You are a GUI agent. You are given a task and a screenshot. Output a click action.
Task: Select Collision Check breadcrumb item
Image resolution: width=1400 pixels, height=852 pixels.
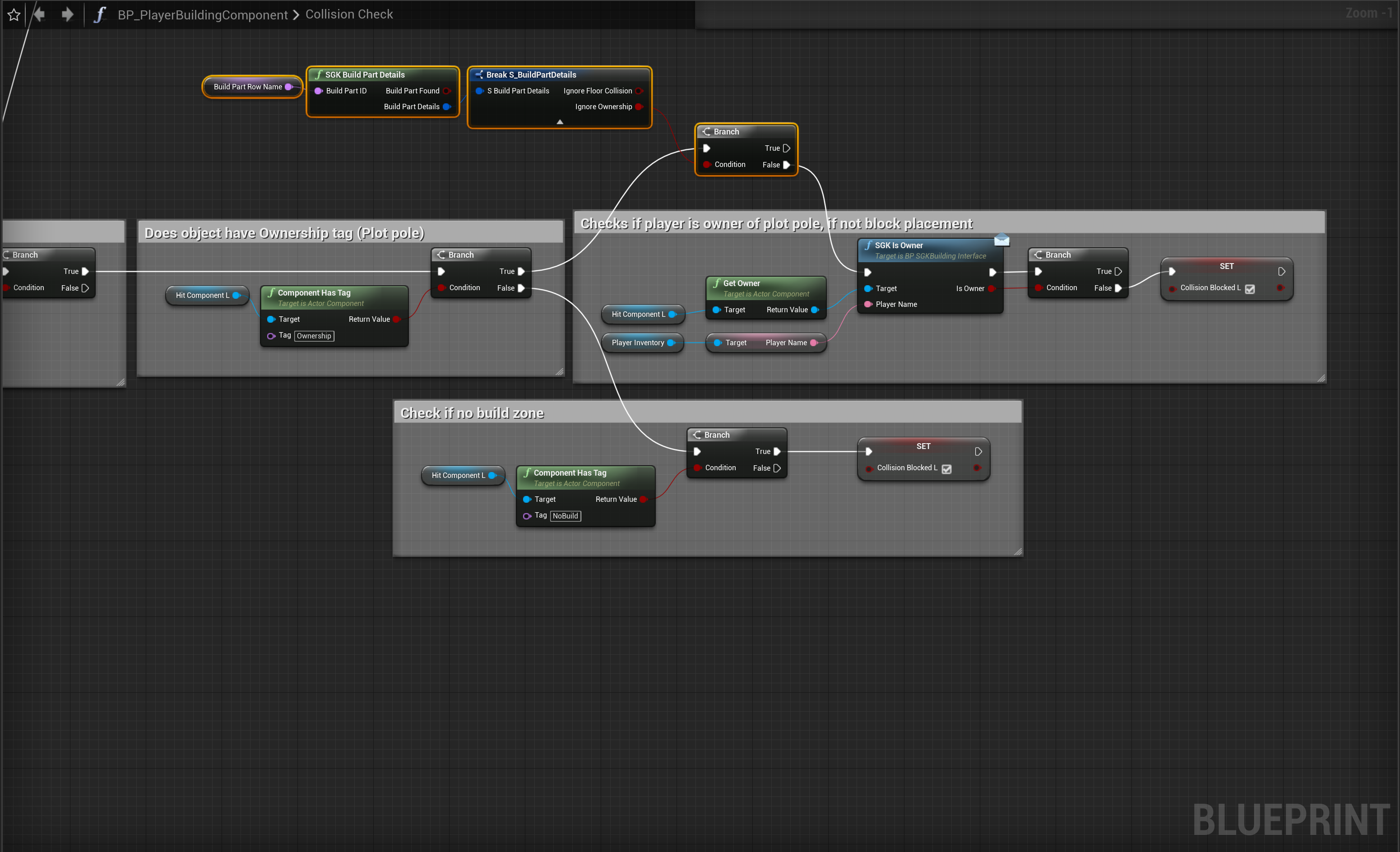point(349,14)
